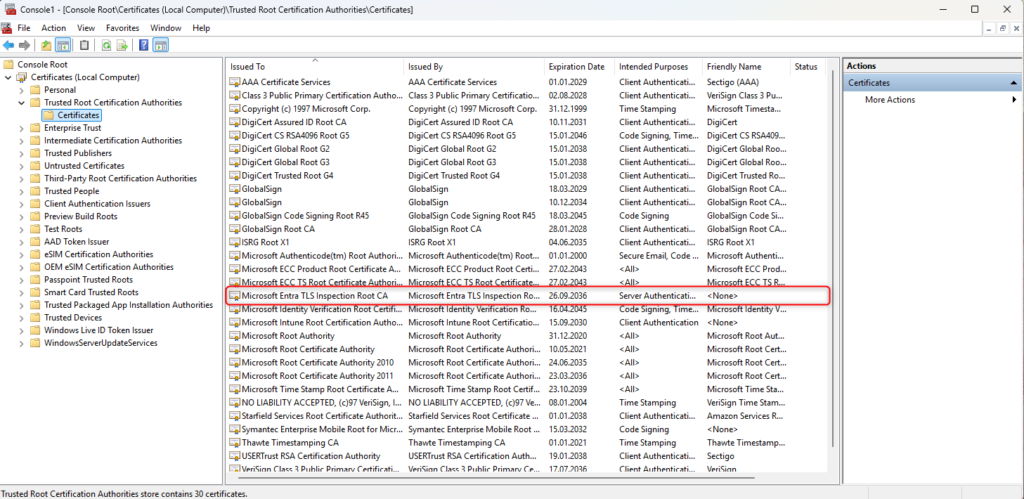Click certificate icon for Microsoft Root Authority
The width and height of the screenshot is (1024, 499).
[x=235, y=336]
